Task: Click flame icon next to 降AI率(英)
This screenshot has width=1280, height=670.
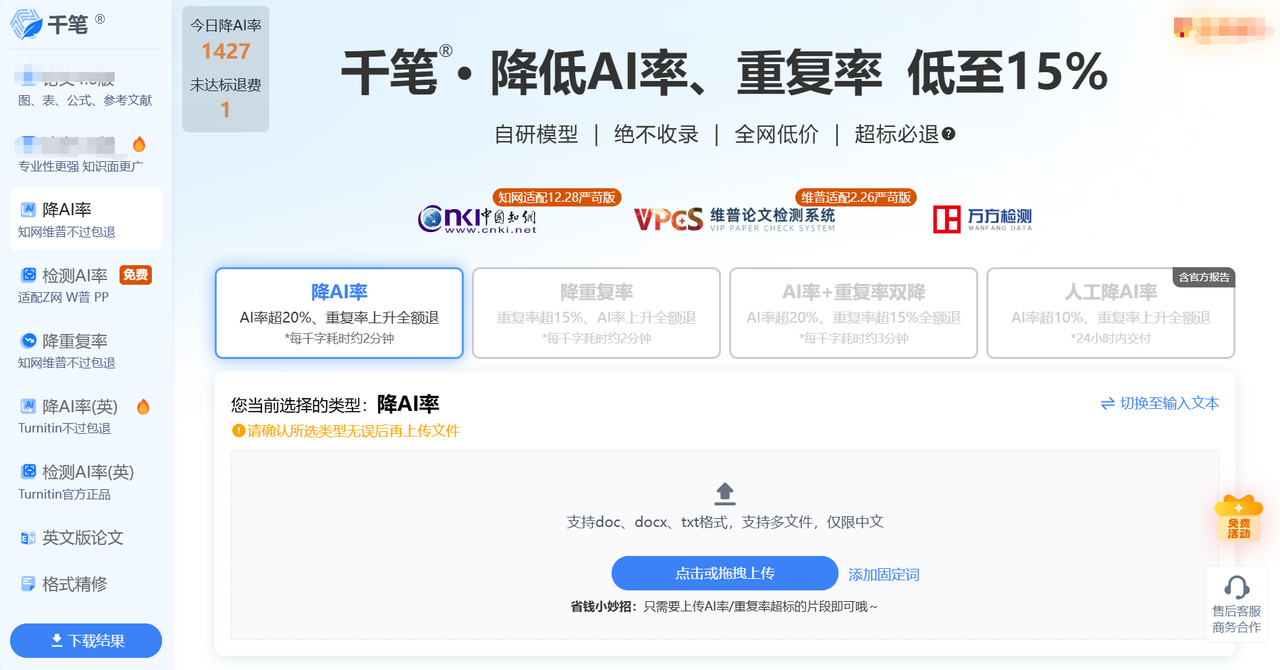Action: click(x=142, y=406)
